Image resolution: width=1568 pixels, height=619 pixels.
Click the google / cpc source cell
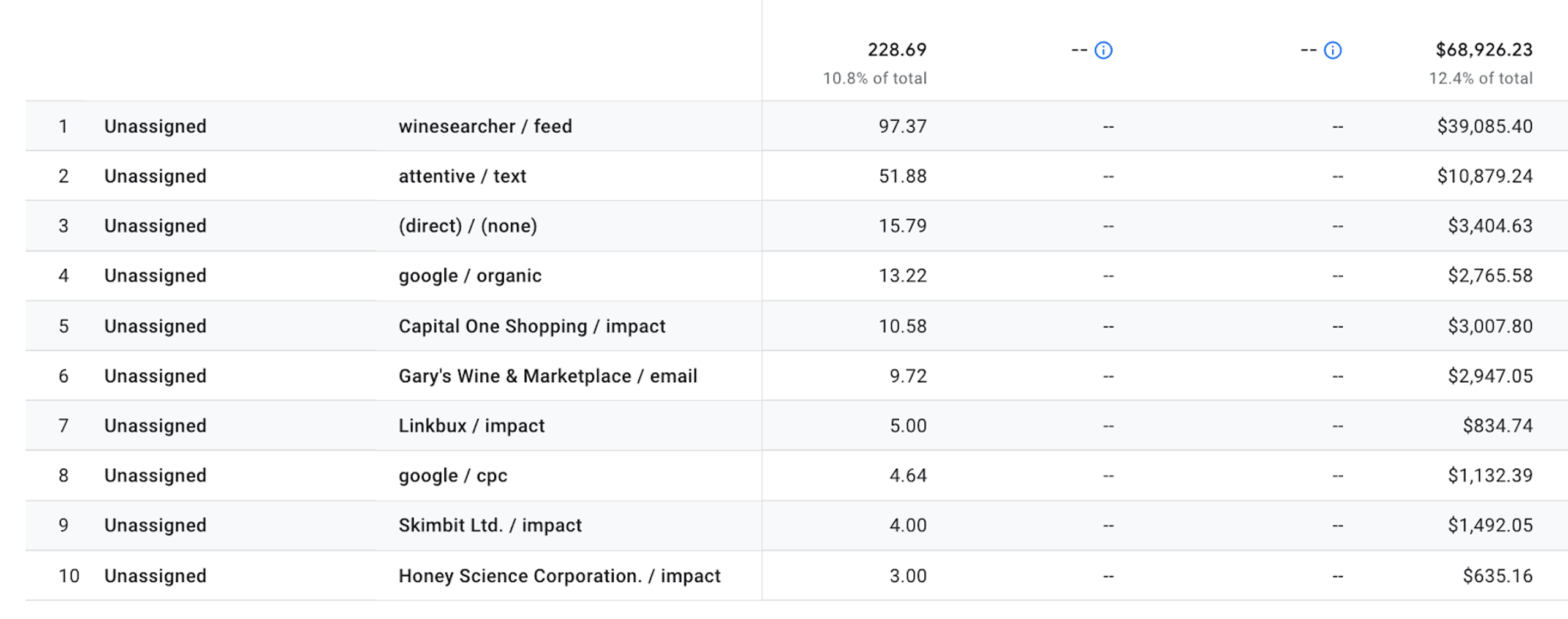click(x=453, y=476)
